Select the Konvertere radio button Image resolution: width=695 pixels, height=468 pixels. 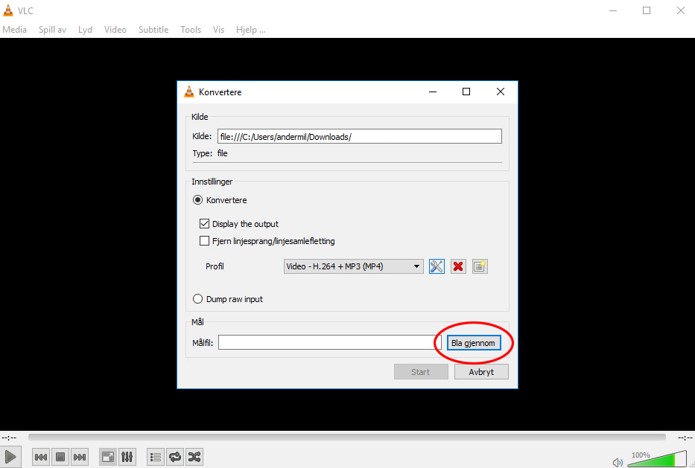pyautogui.click(x=198, y=200)
